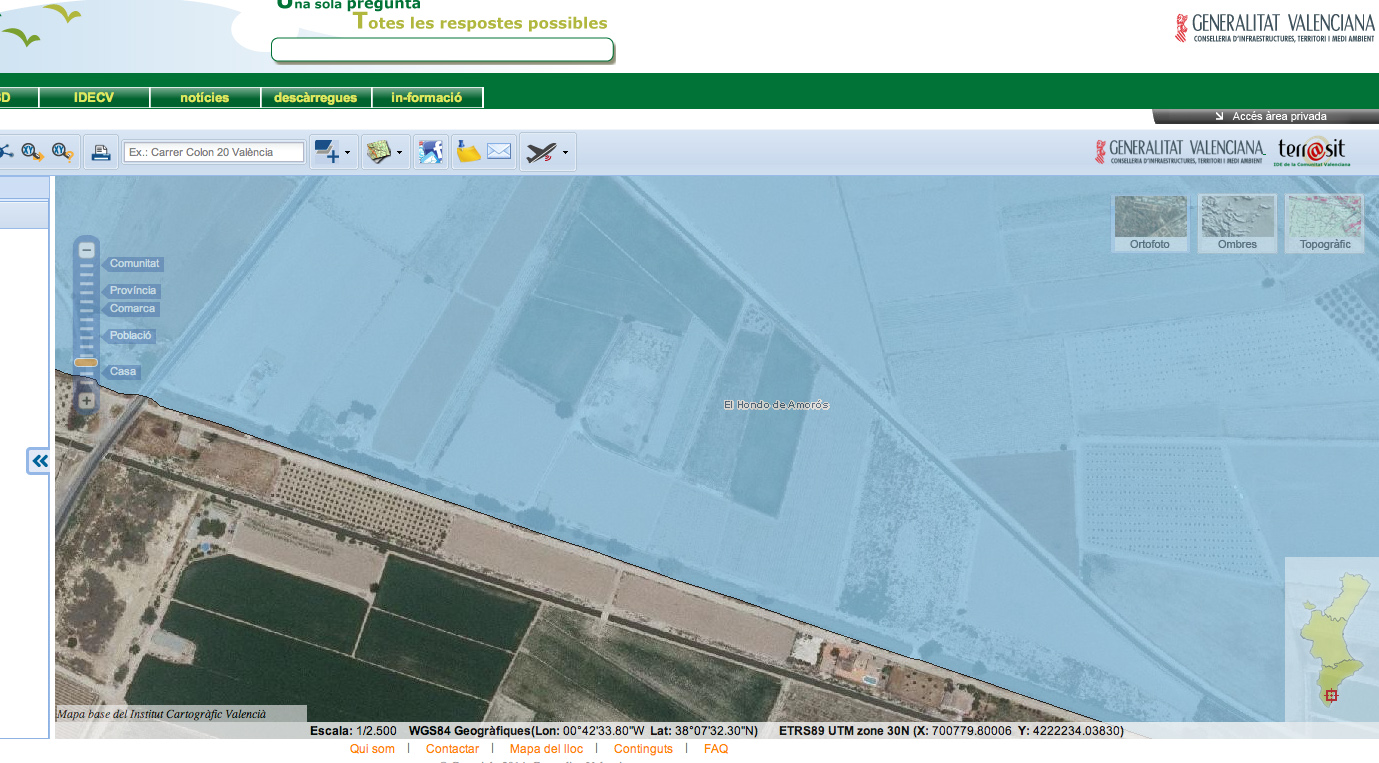1379x763 pixels.
Task: Open the add layer dropdown
Action: (x=333, y=152)
